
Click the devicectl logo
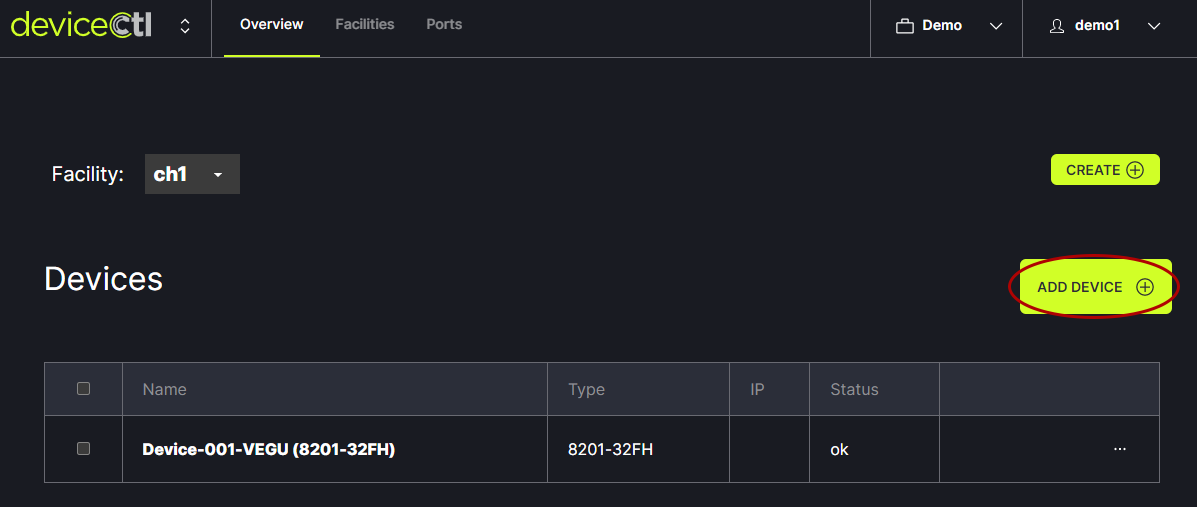[82, 26]
